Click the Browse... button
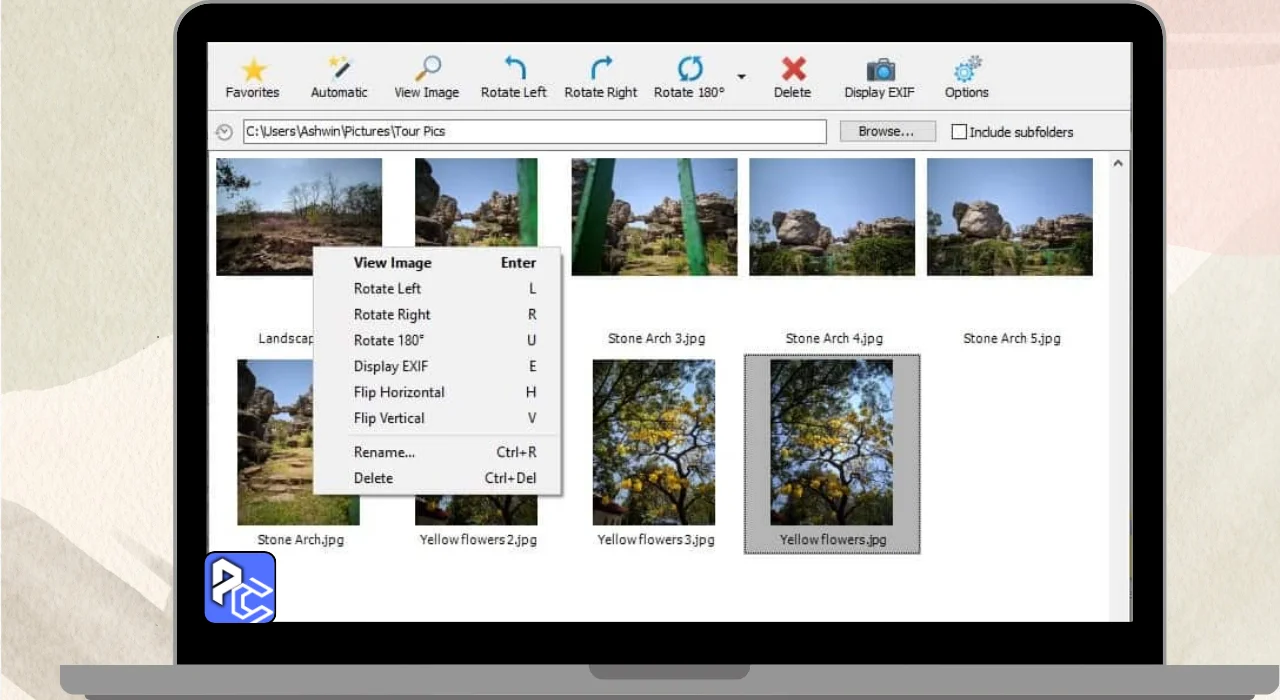1280x700 pixels. [x=887, y=131]
